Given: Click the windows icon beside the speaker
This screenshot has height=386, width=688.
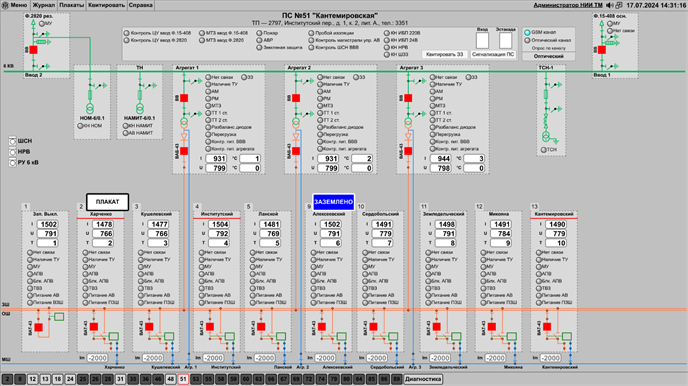Looking at the screenshot, I should click(619, 5).
